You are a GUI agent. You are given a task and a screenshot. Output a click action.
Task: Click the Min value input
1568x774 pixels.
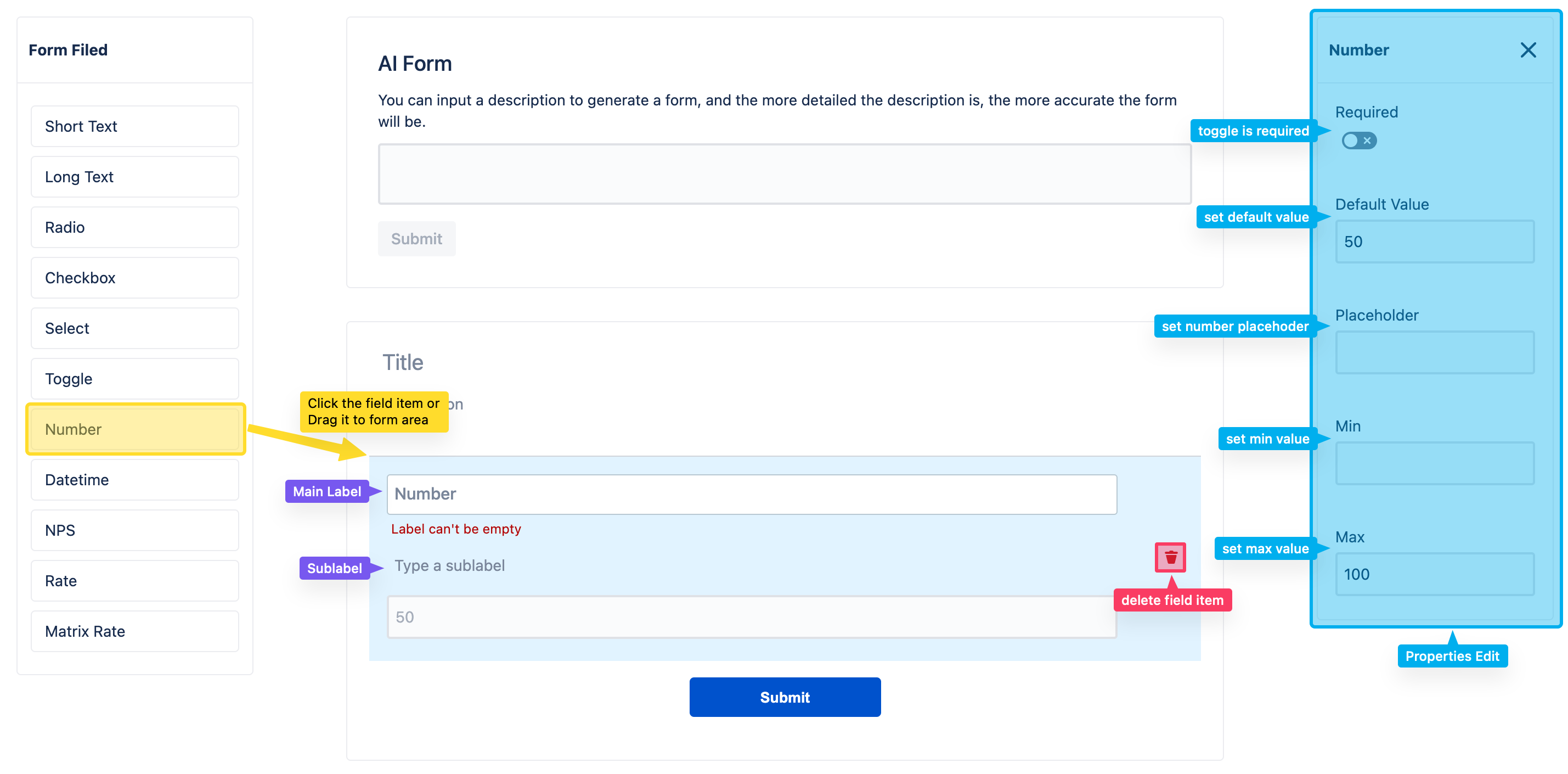coord(1435,463)
